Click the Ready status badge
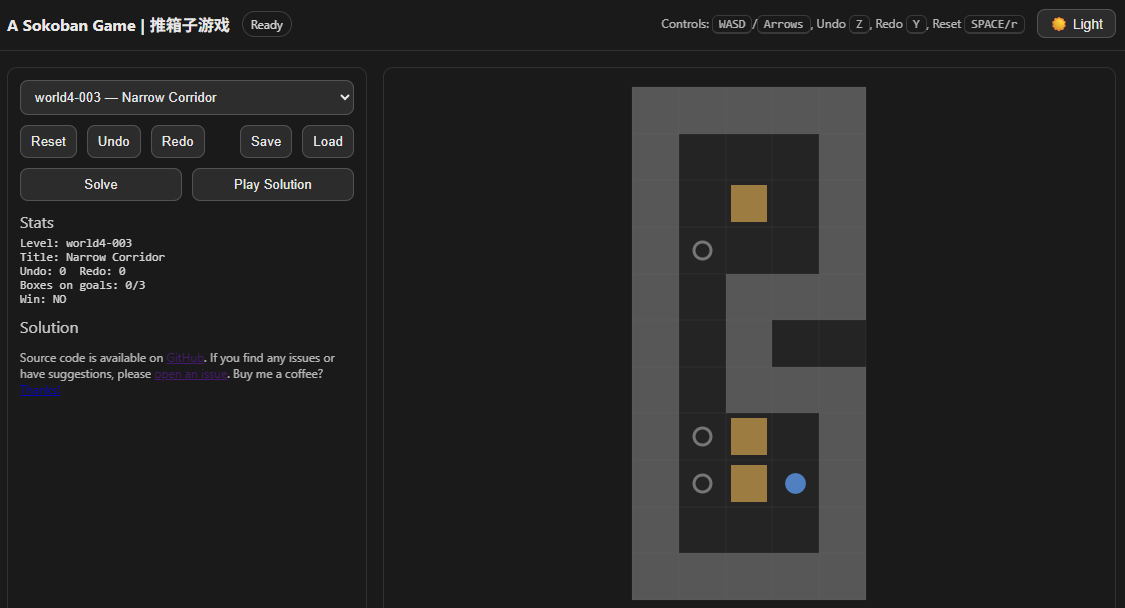1125x608 pixels. [x=267, y=24]
